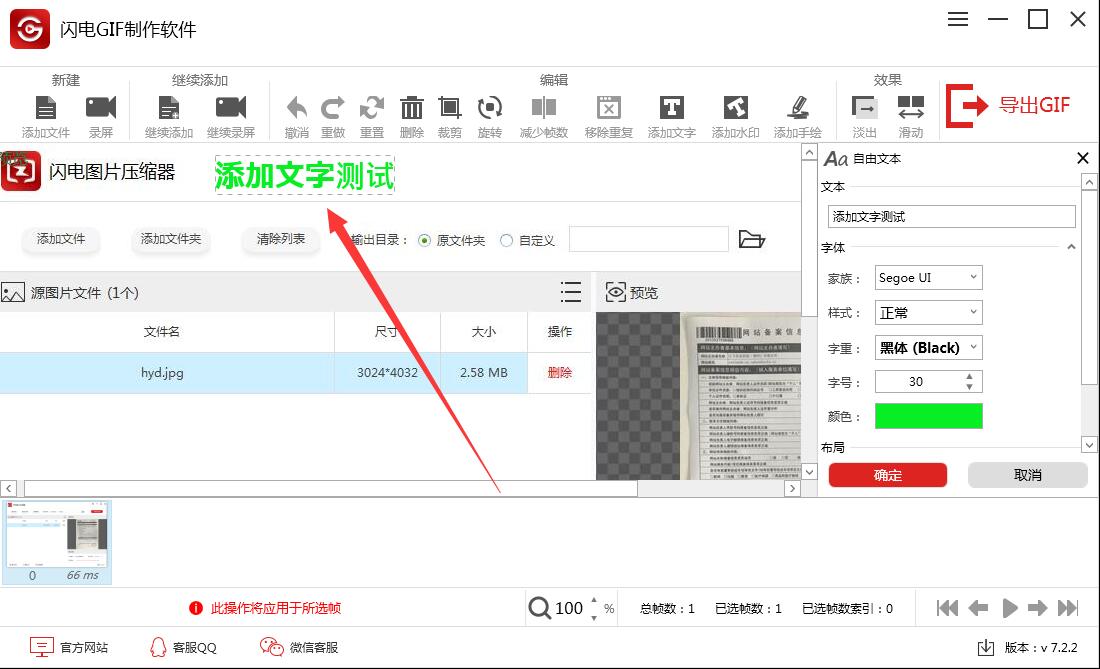
Task: Open the application hamburger menu
Action: tap(957, 18)
